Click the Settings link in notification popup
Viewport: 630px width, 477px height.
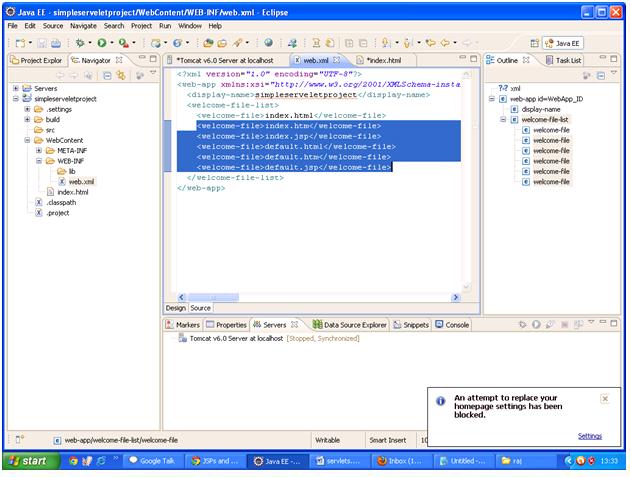[x=589, y=436]
